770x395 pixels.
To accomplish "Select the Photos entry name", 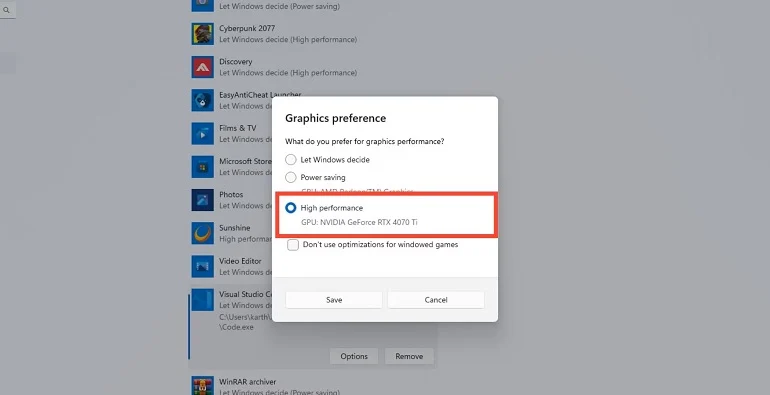I will click(x=231, y=195).
